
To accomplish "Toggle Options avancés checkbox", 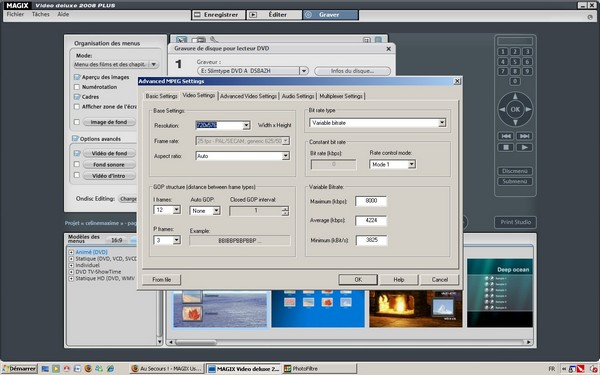I will 75,139.
